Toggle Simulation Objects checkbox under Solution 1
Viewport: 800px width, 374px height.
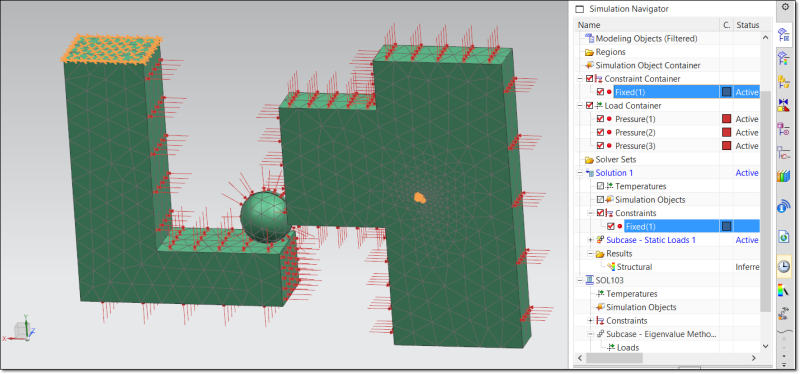(x=601, y=200)
